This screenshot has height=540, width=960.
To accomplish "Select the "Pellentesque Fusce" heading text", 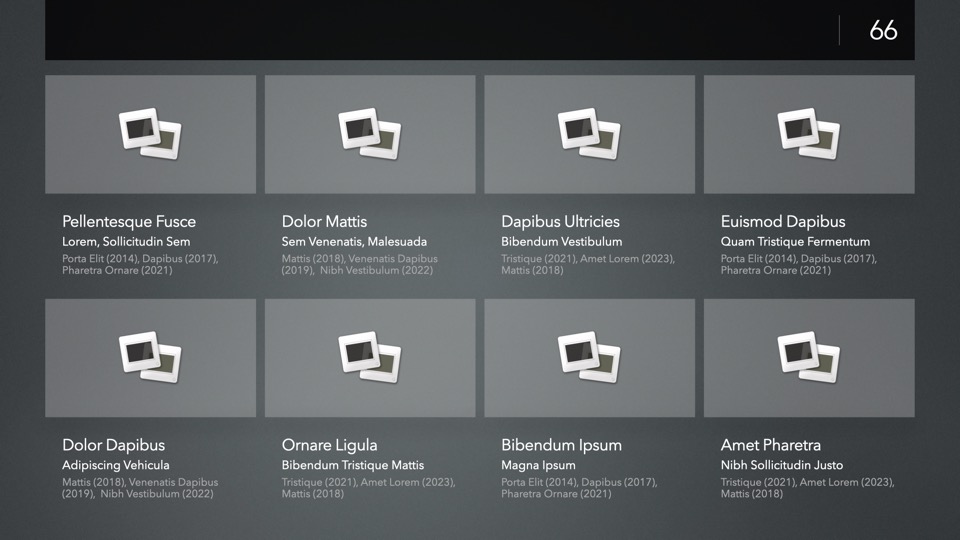I will click(x=129, y=222).
